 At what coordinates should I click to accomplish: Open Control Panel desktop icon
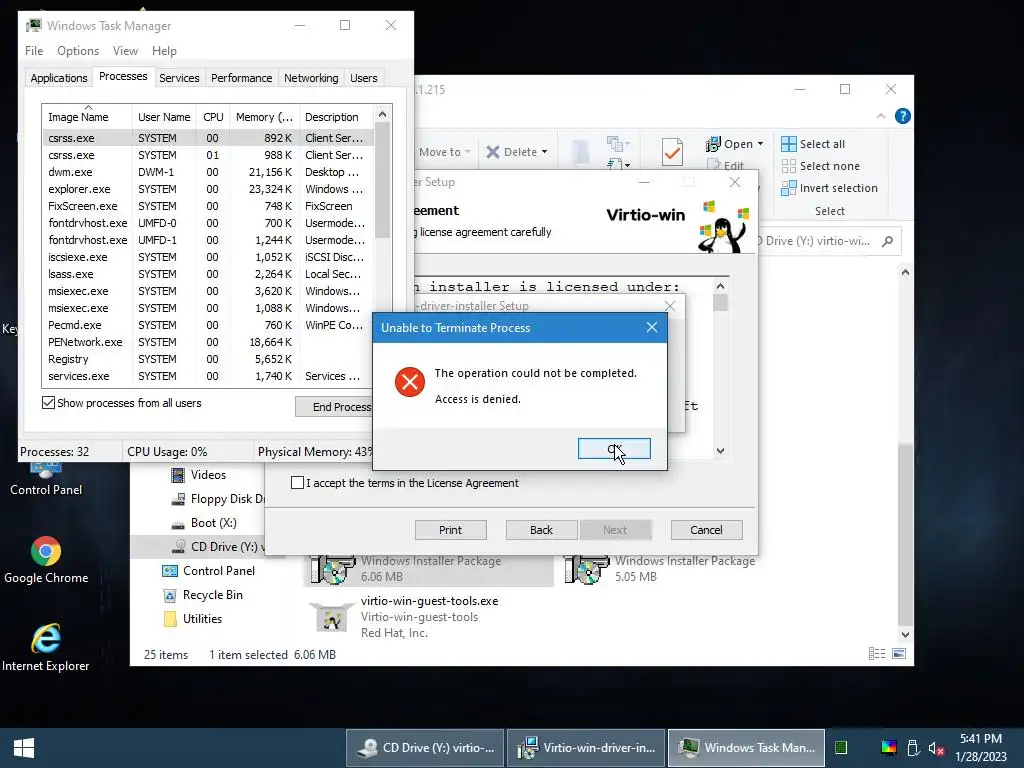46,479
